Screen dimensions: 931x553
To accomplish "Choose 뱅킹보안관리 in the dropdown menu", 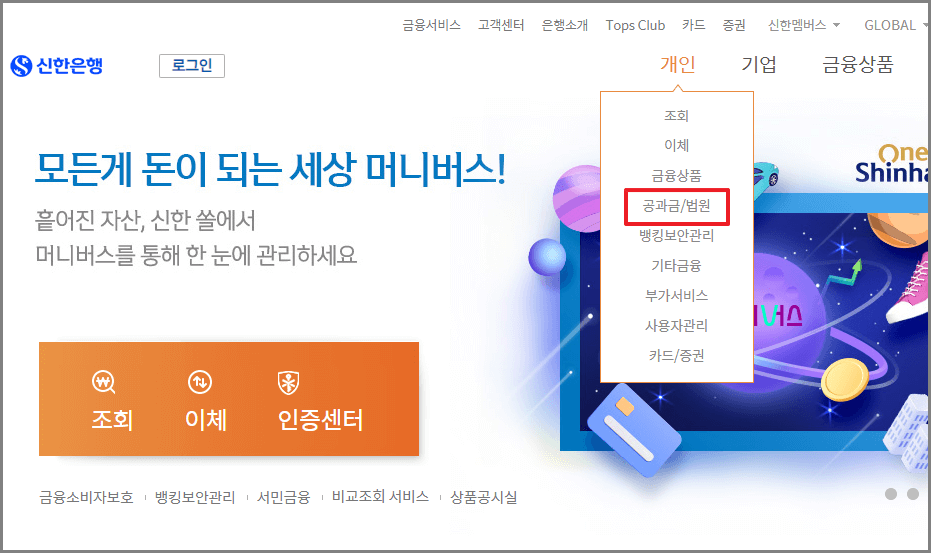I will [676, 235].
